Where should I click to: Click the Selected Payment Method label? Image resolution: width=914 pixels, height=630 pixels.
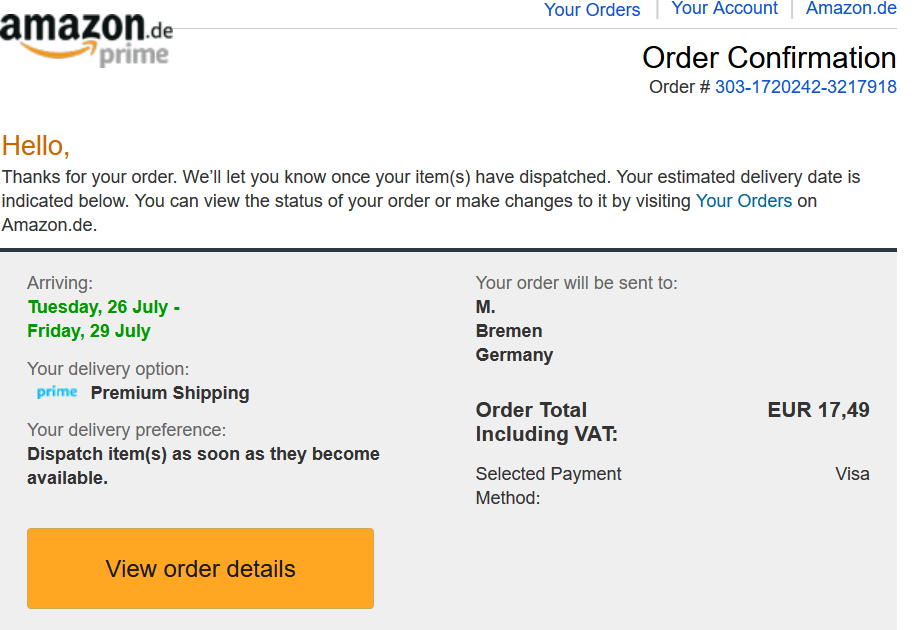548,485
